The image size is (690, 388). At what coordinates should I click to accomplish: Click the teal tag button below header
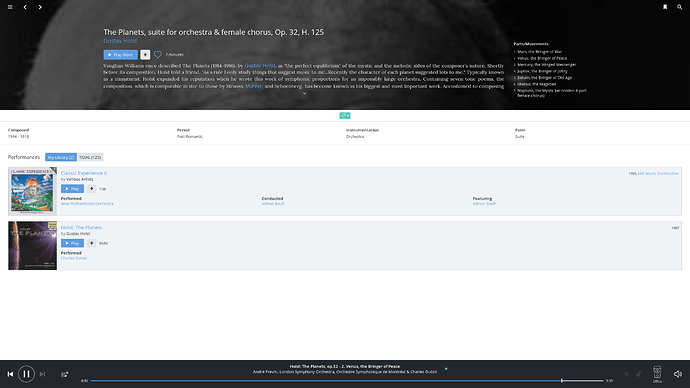tap(345, 116)
